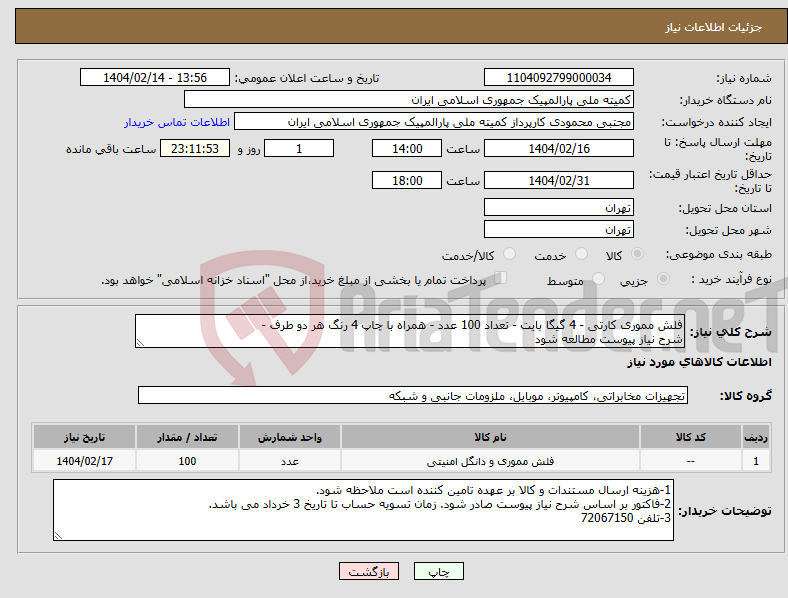The height and width of the screenshot is (598, 788).
Task: Click the general need description text area
Action: click(410, 331)
